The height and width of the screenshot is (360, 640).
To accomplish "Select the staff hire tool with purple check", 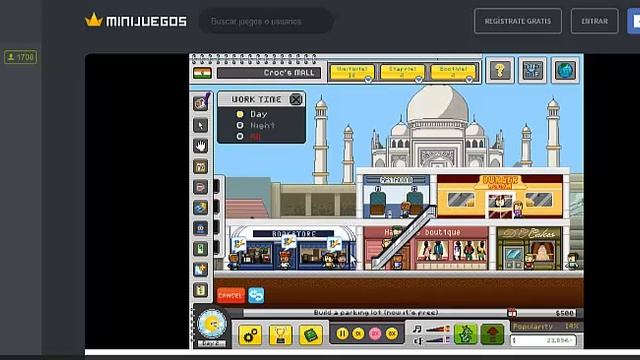I will pos(201,103).
